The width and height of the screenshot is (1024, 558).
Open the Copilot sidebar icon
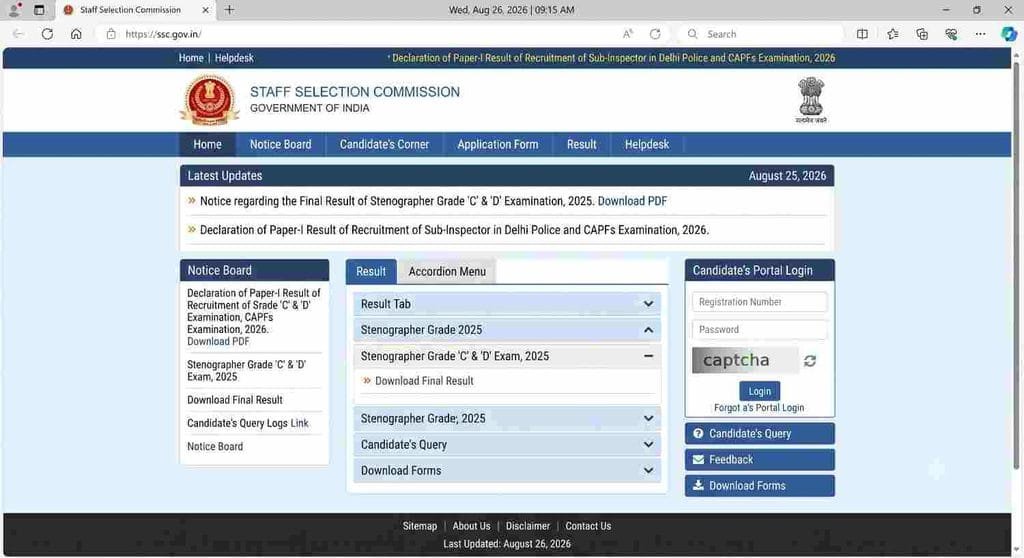click(x=1009, y=34)
